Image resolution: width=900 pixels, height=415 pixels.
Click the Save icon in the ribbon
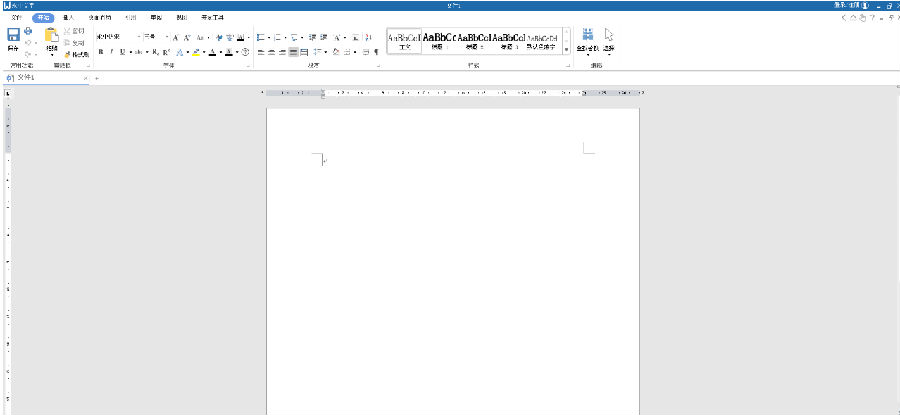pos(14,34)
